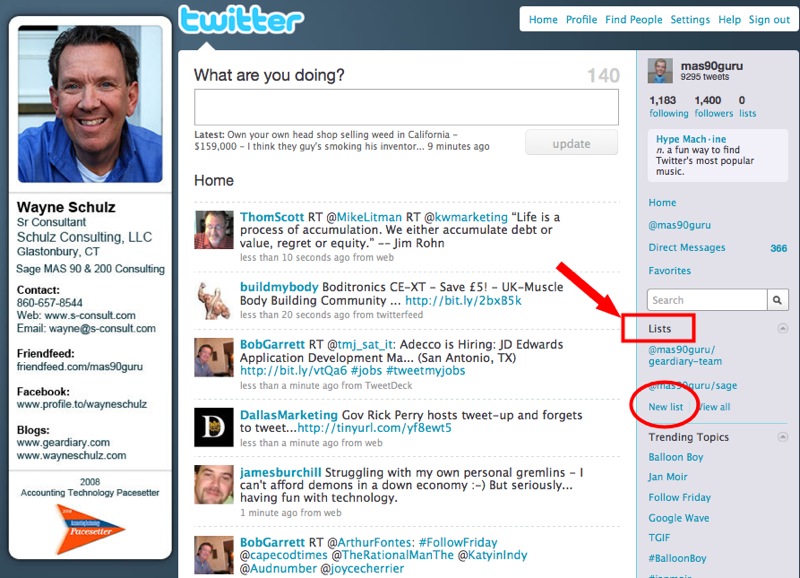
Task: Click the New list link
Action: point(665,407)
